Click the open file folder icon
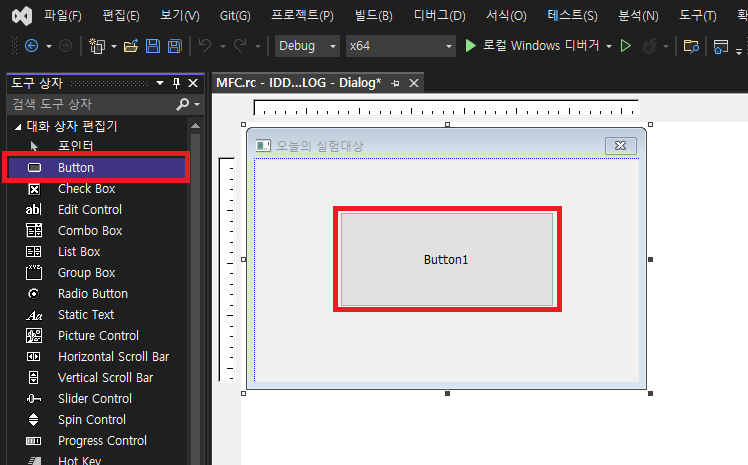Image resolution: width=748 pixels, height=465 pixels. (130, 46)
